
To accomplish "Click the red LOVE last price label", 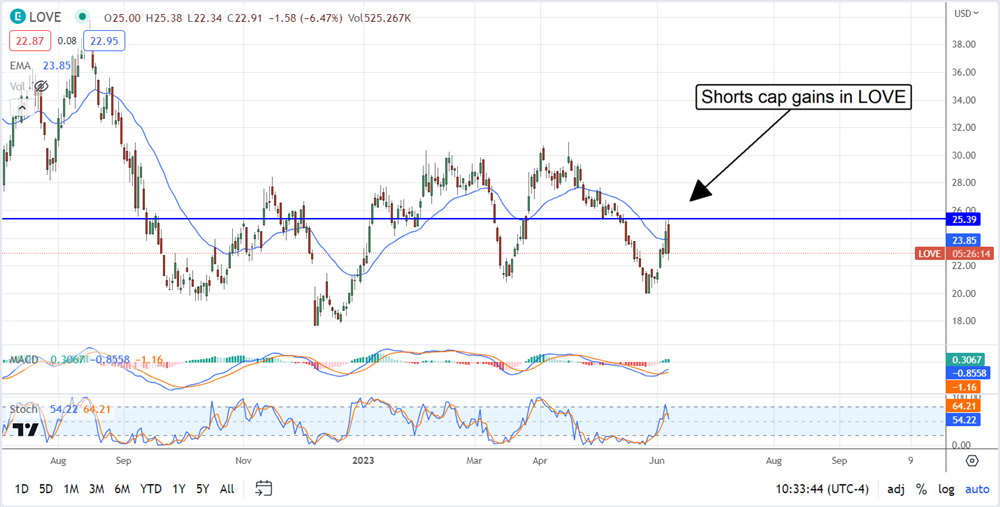I will [x=930, y=253].
